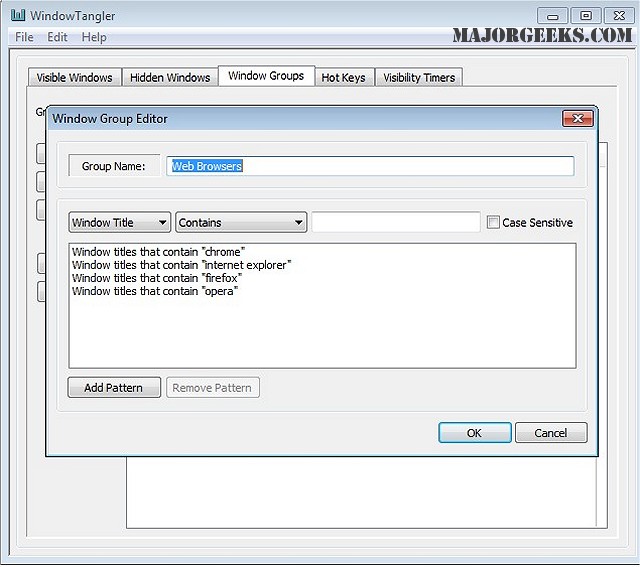This screenshot has width=640, height=567.
Task: Open the Edit menu
Action: pyautogui.click(x=57, y=37)
